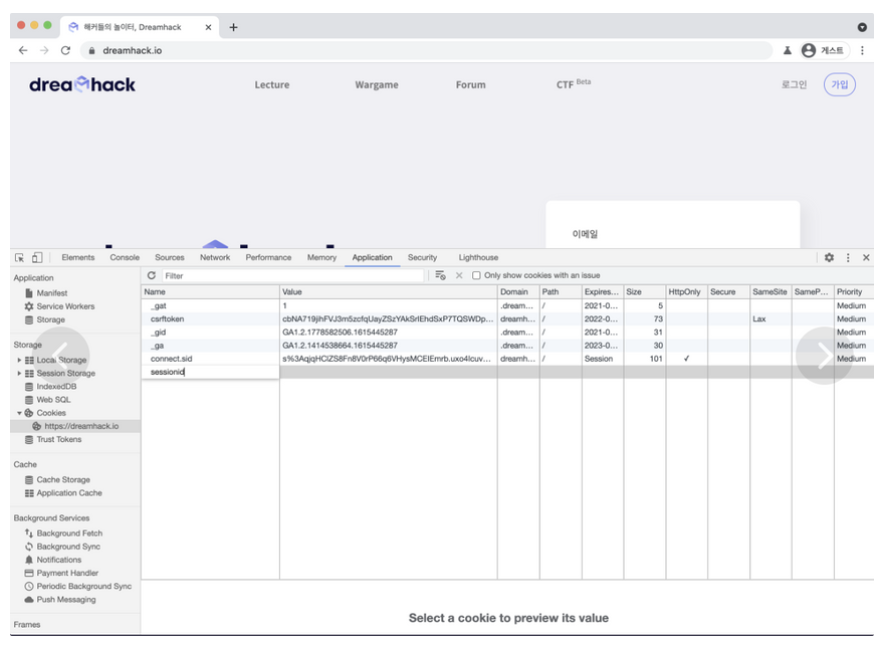
Task: Refresh the cookies table
Action: pos(152,275)
